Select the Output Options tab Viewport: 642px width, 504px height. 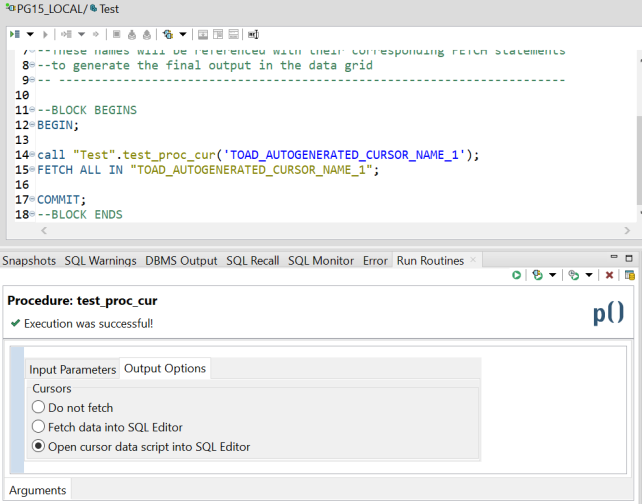pyautogui.click(x=165, y=368)
